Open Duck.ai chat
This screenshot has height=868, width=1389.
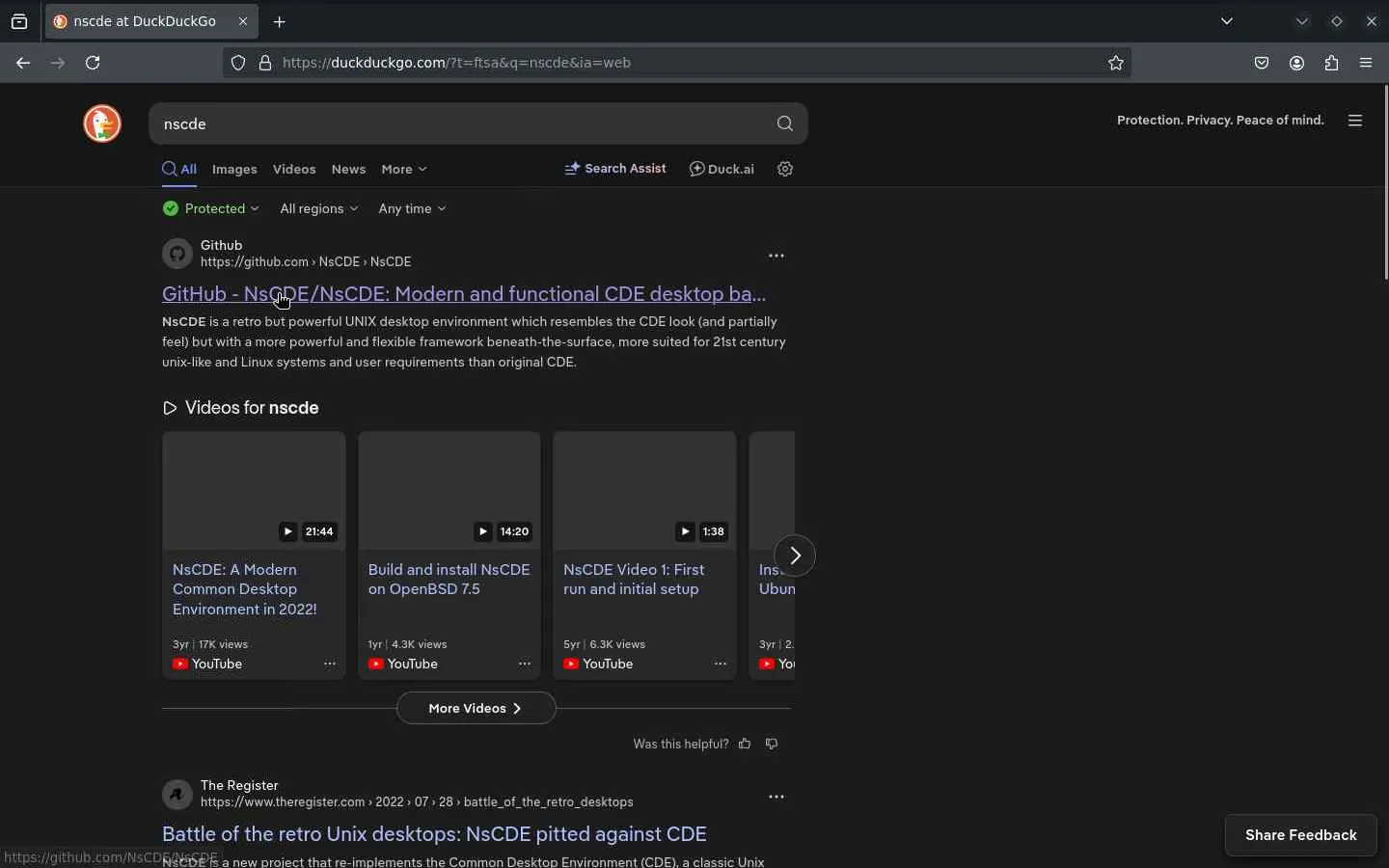coord(722,169)
